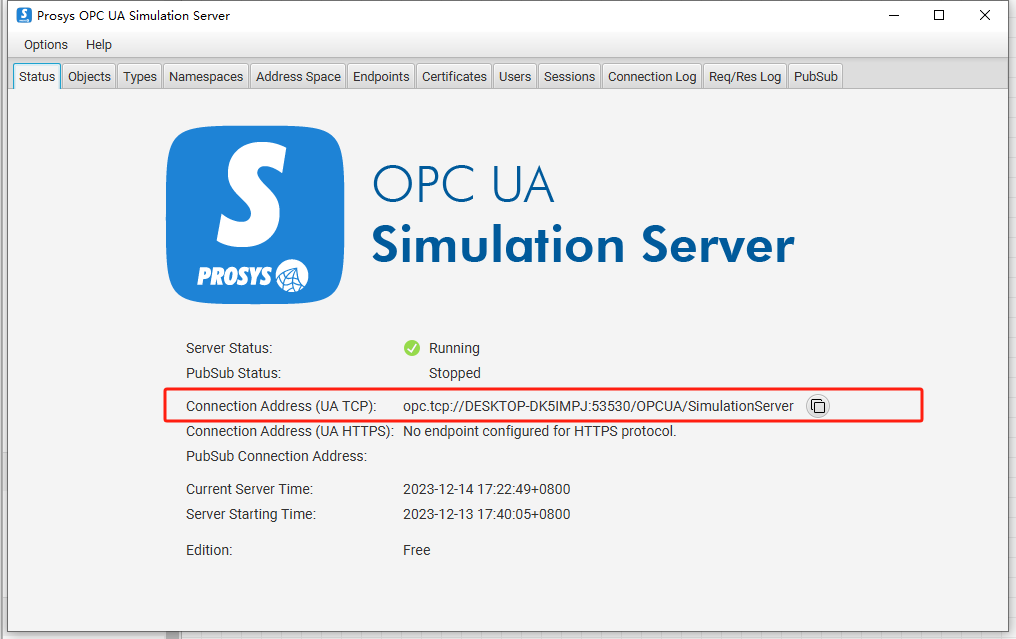The height and width of the screenshot is (639, 1016).
Task: Open the Help menu
Action: tap(99, 45)
